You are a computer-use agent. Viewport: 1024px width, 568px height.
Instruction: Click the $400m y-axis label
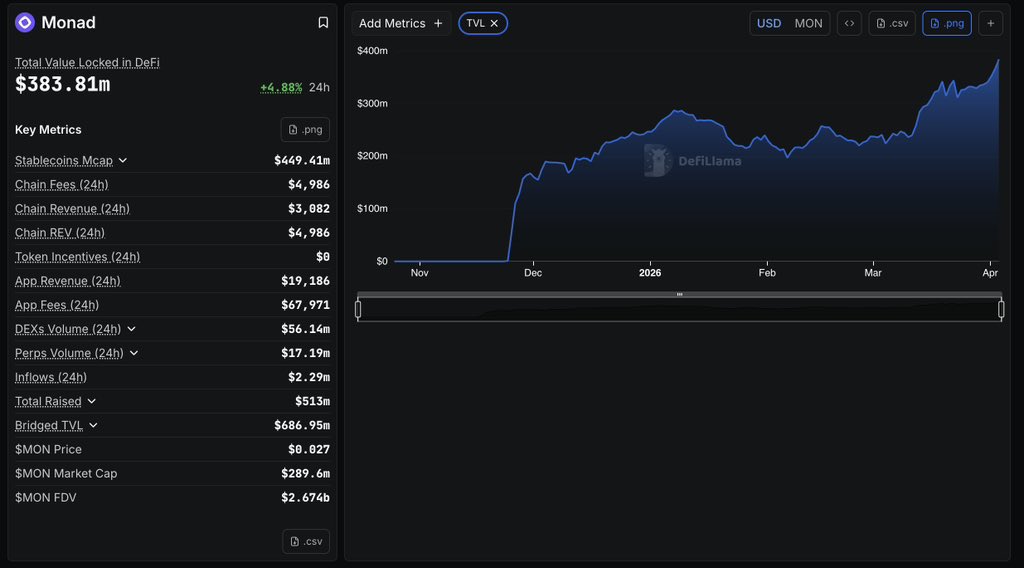(372, 51)
